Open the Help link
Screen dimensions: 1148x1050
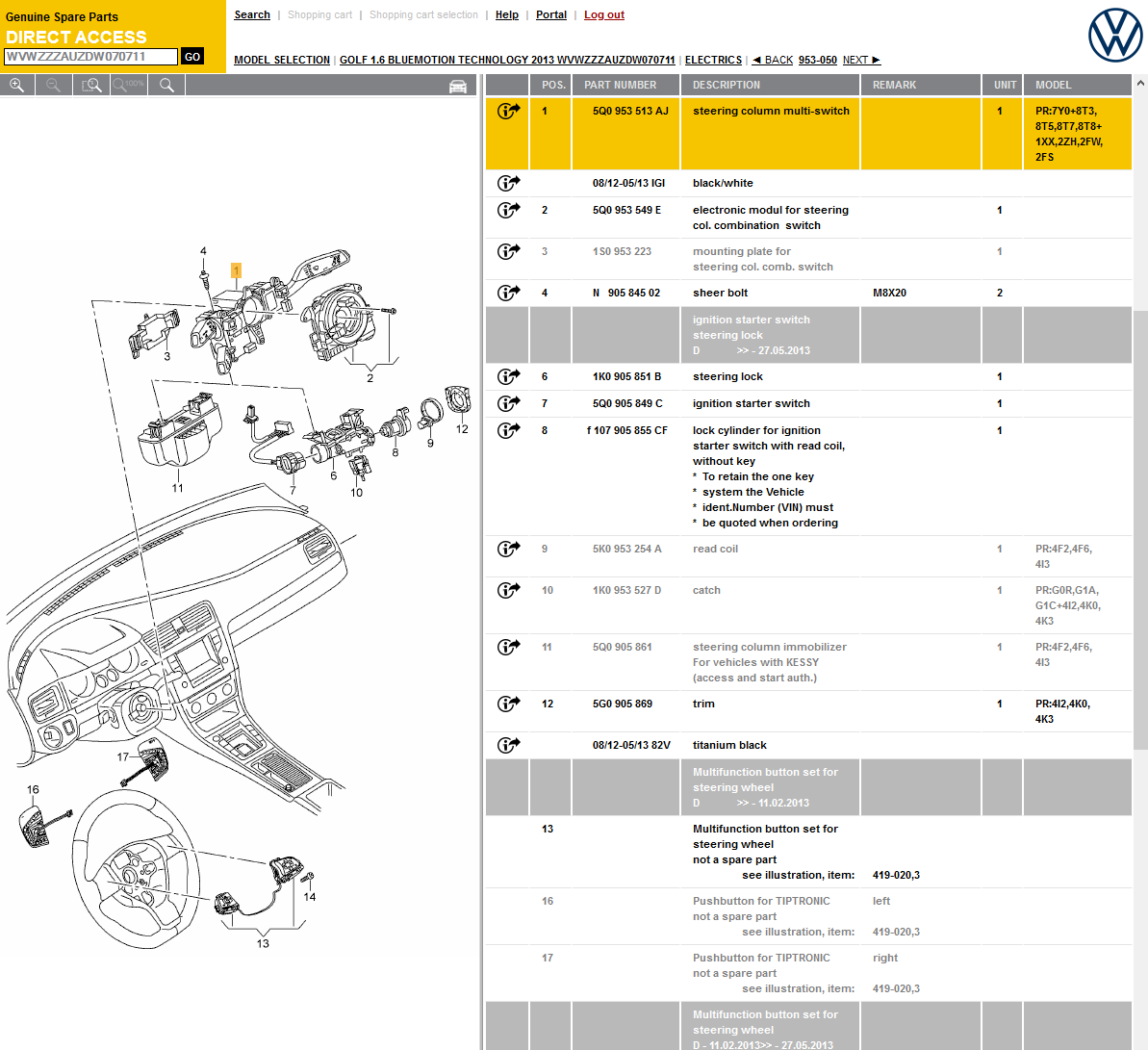coord(507,14)
